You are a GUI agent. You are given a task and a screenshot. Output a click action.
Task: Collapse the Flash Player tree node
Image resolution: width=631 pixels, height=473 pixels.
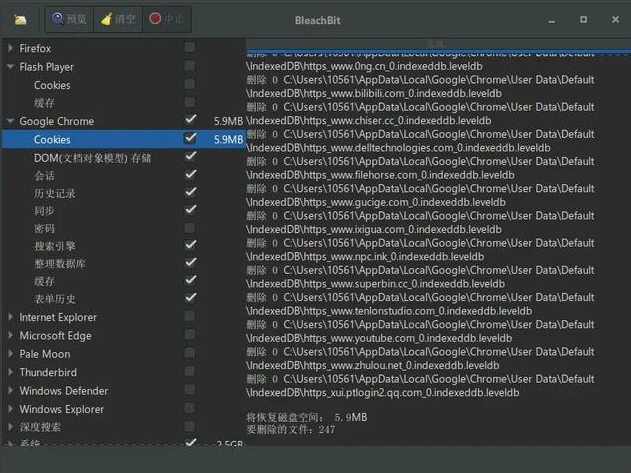click(10, 67)
